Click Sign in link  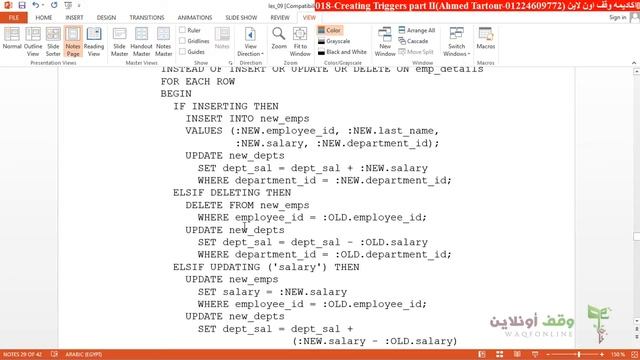pos(618,17)
